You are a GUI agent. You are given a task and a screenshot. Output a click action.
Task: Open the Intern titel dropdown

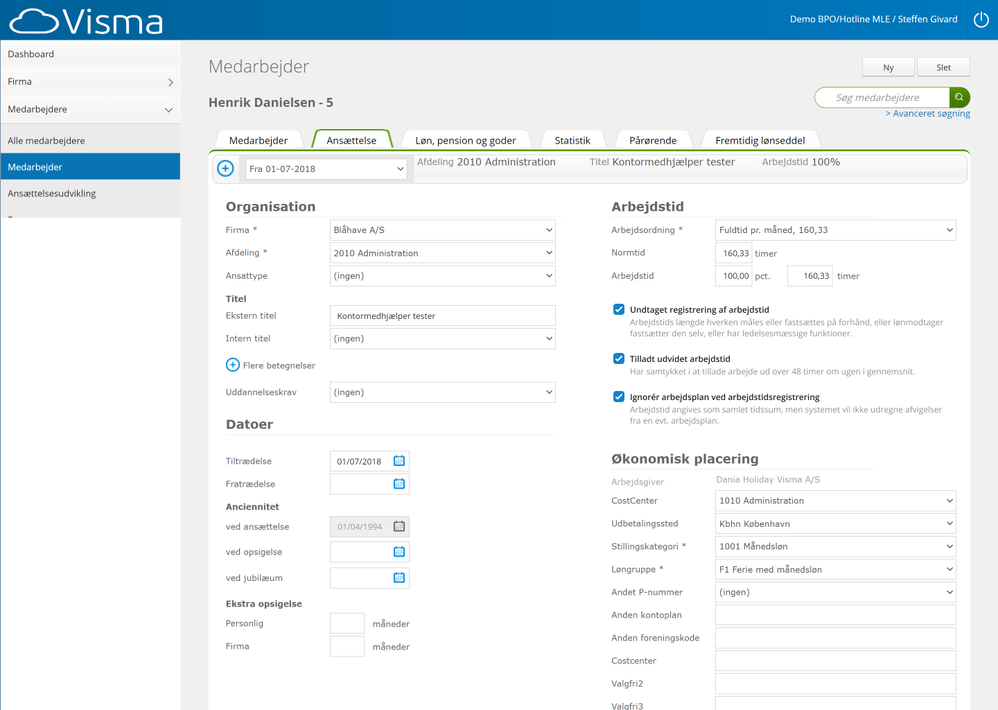(x=442, y=338)
